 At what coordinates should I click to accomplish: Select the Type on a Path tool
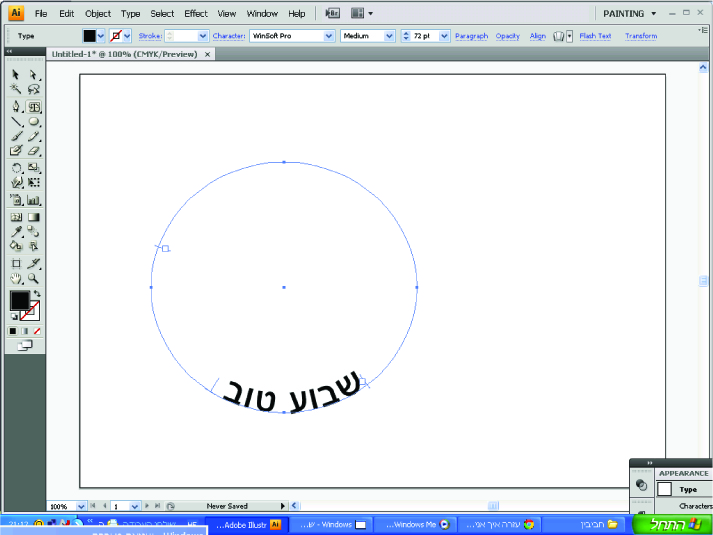34,107
